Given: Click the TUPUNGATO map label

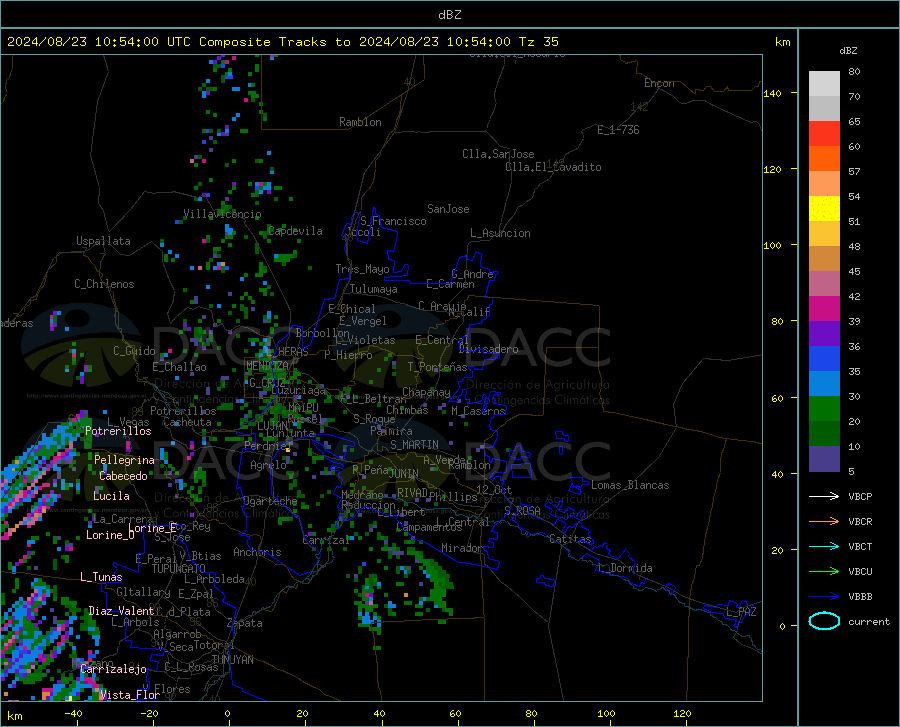Looking at the screenshot, I should pyautogui.click(x=179, y=569).
